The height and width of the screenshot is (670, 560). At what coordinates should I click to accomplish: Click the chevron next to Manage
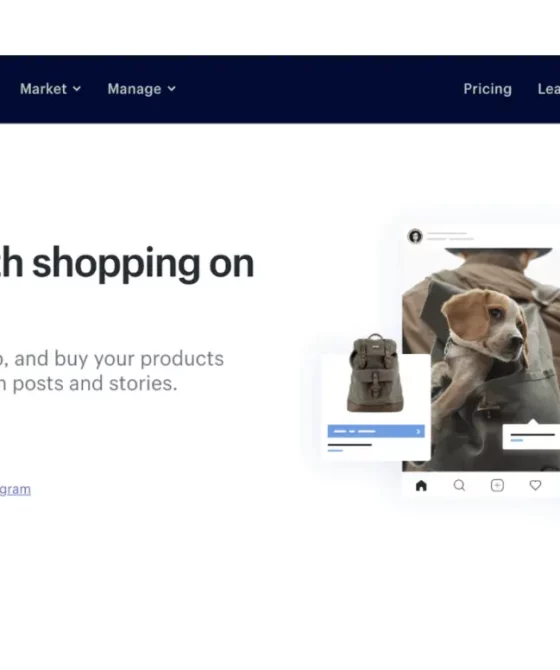pos(171,89)
